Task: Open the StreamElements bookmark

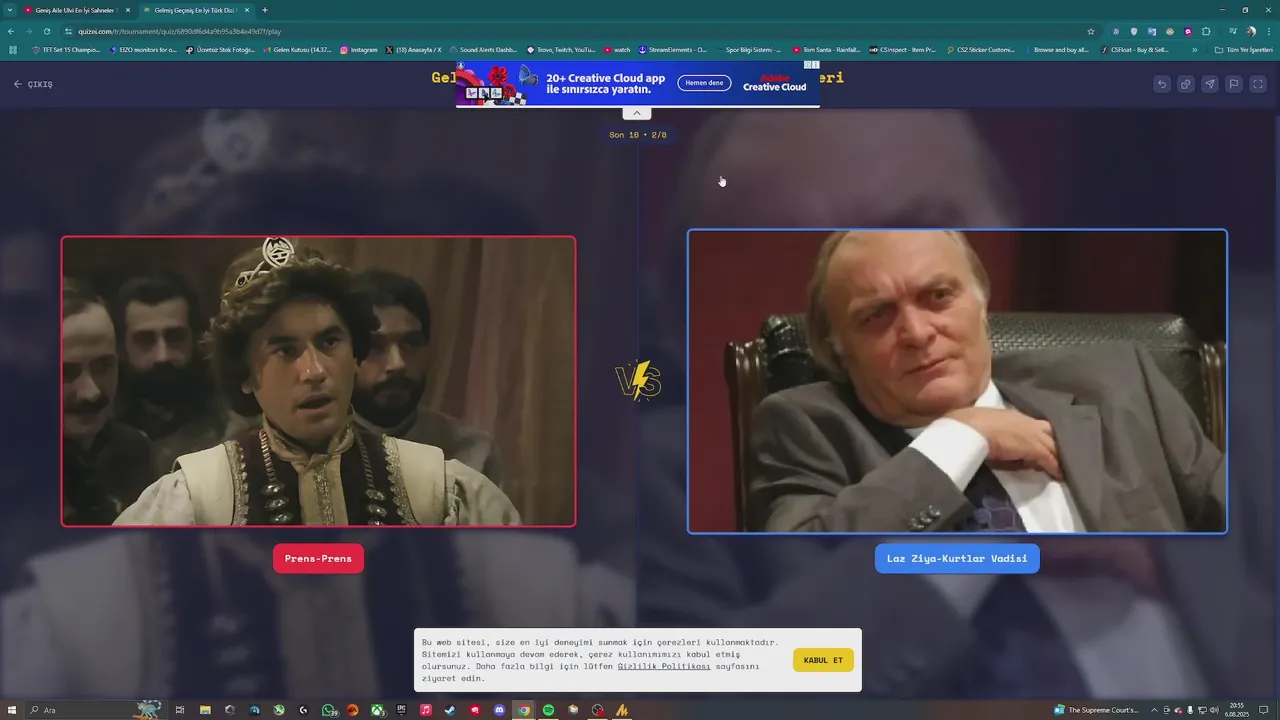Action: click(x=672, y=49)
